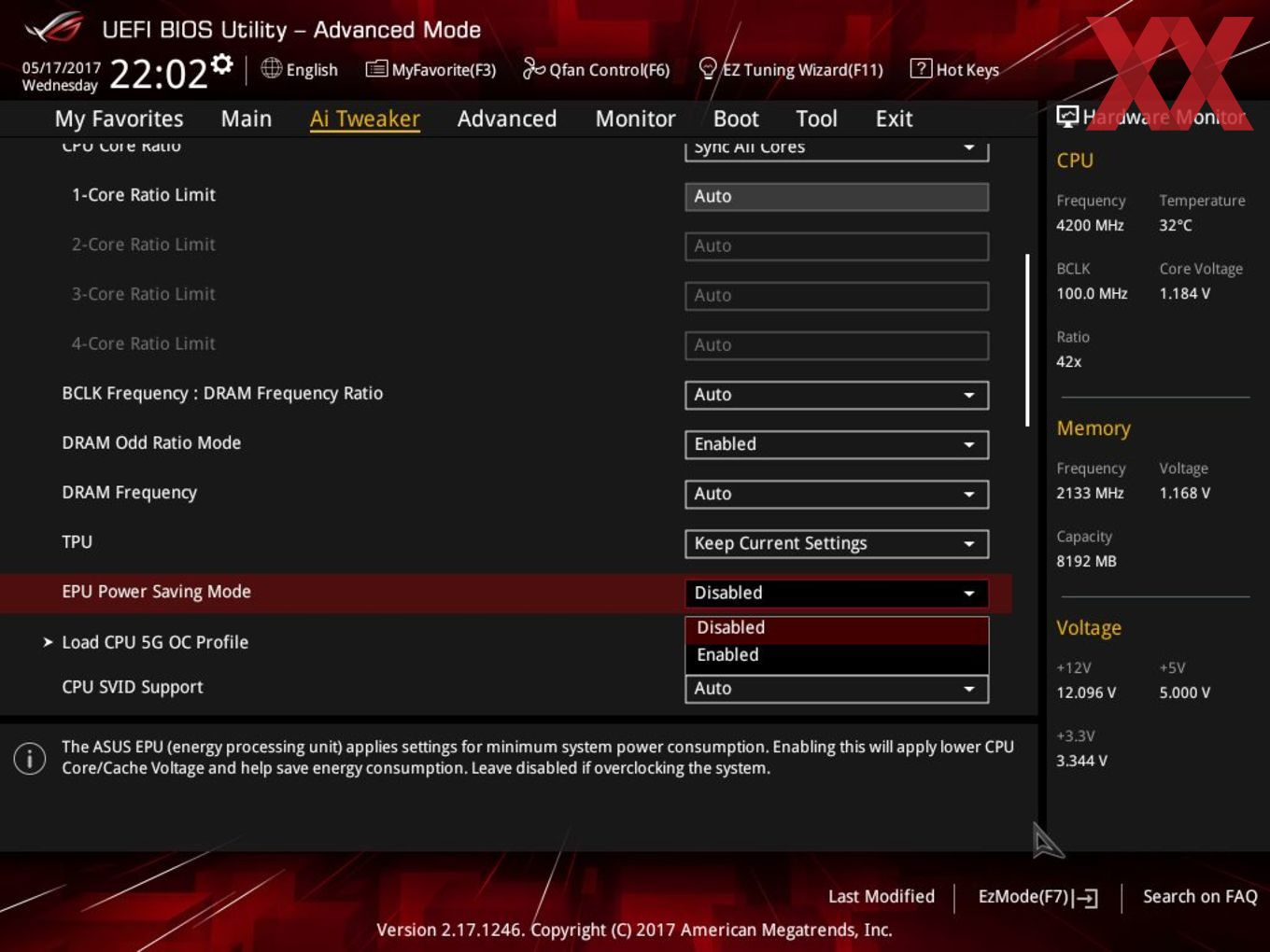Click the 4200 MHz CPU frequency value

[1090, 225]
